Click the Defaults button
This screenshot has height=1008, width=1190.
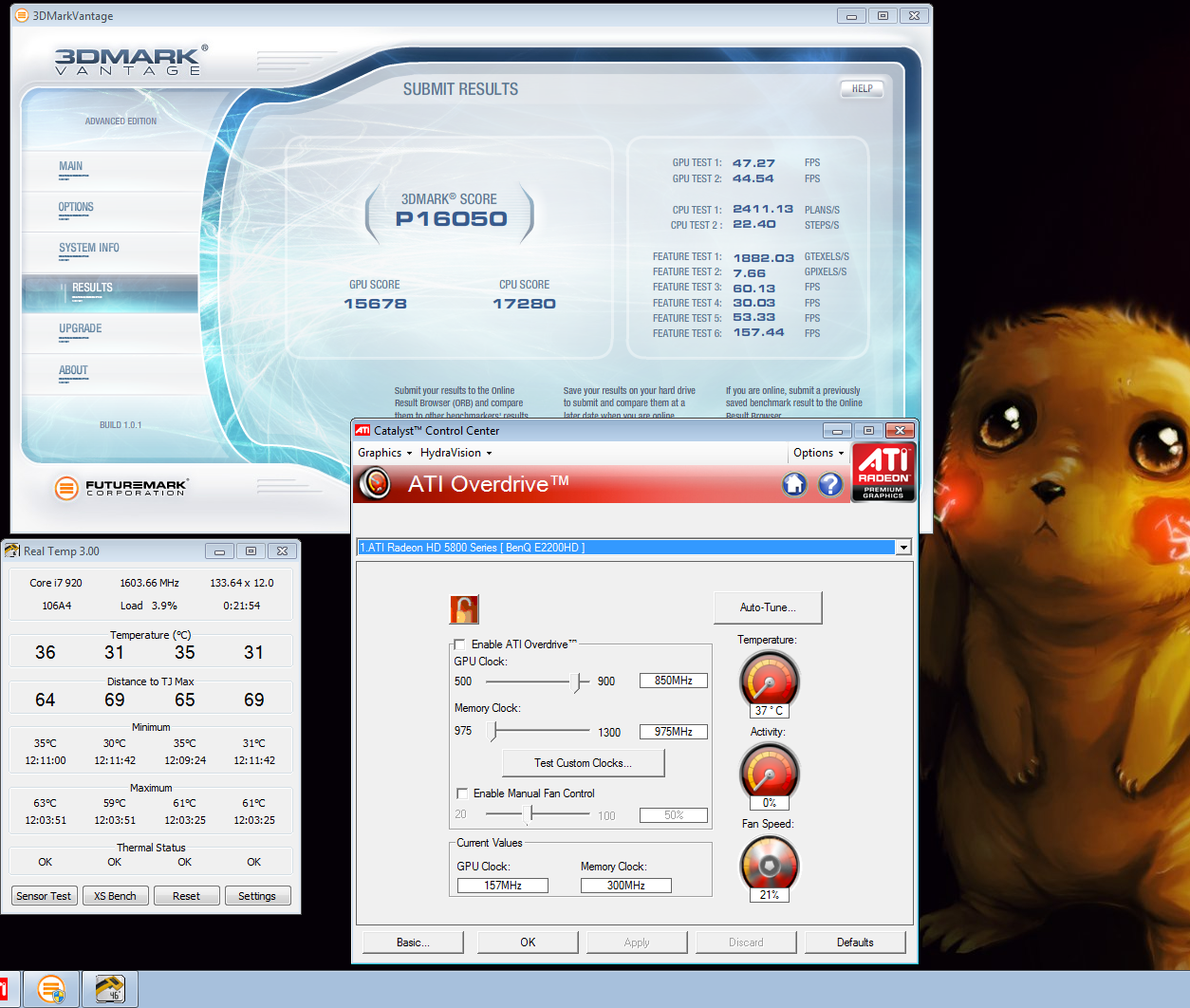[855, 943]
